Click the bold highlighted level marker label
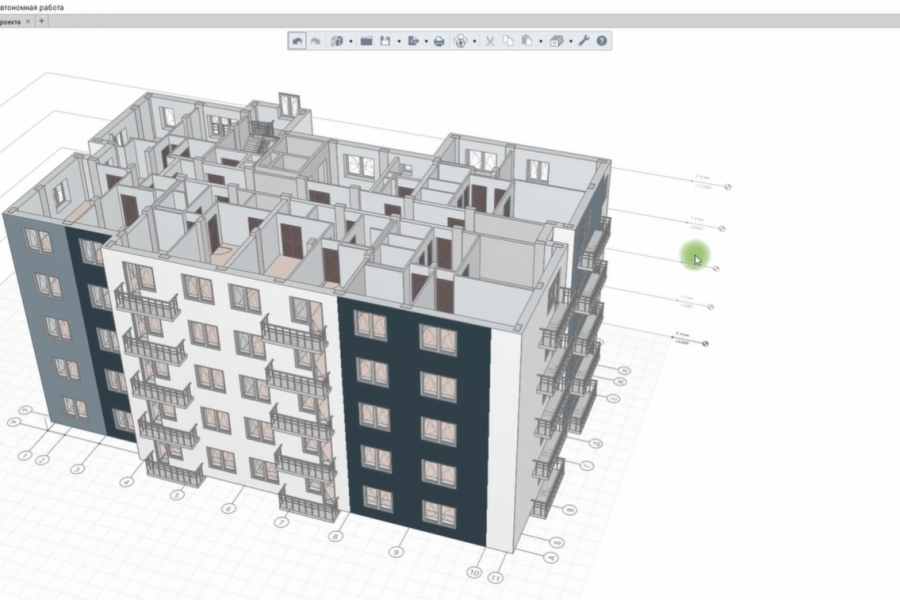 [682, 337]
